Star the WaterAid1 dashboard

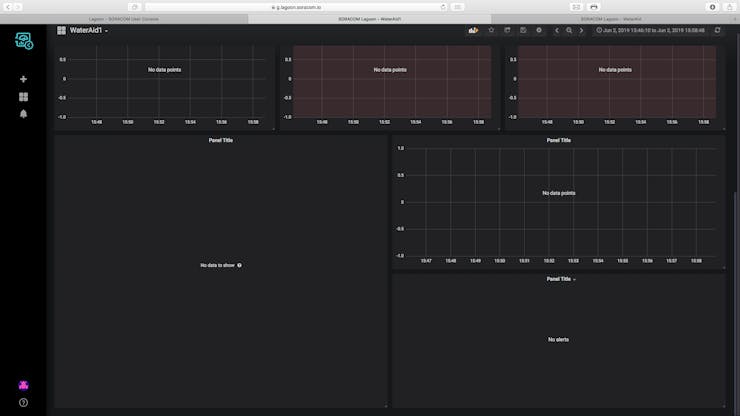tap(491, 30)
